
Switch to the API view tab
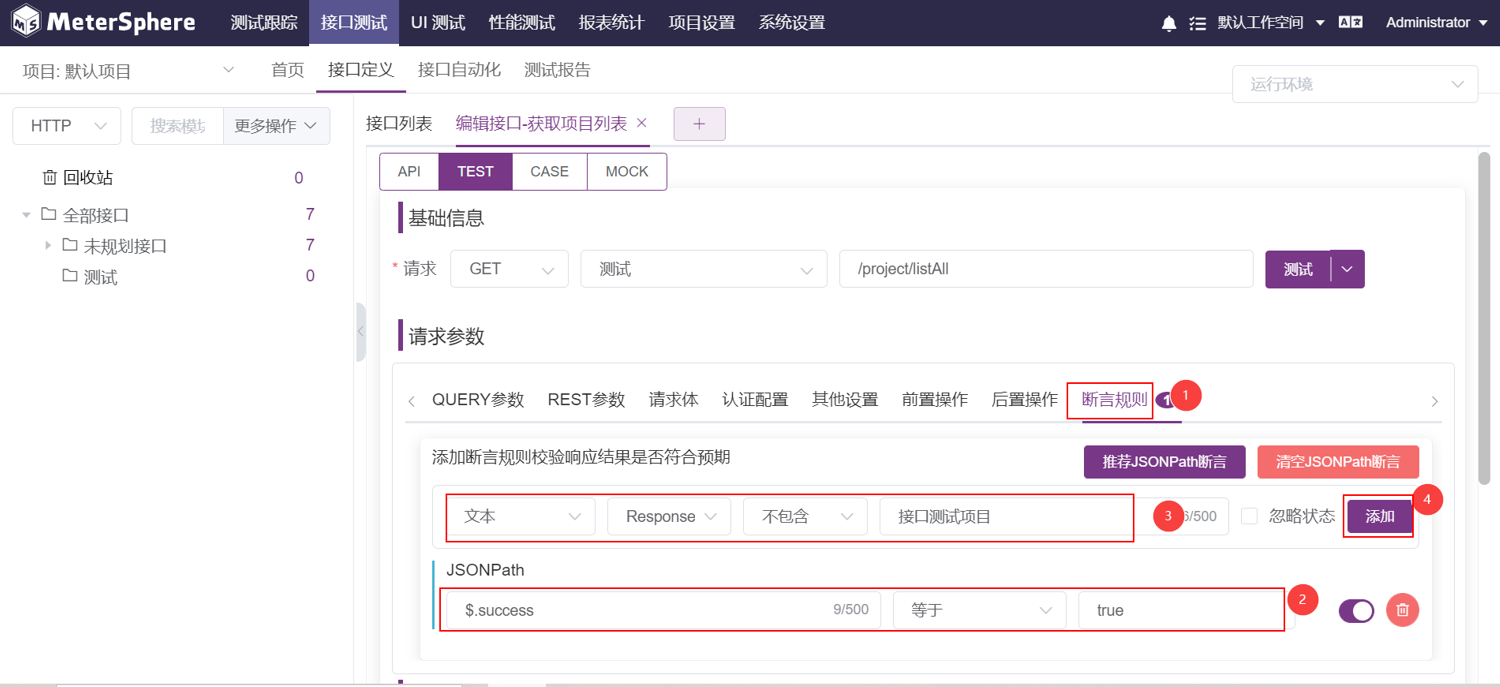(x=409, y=172)
